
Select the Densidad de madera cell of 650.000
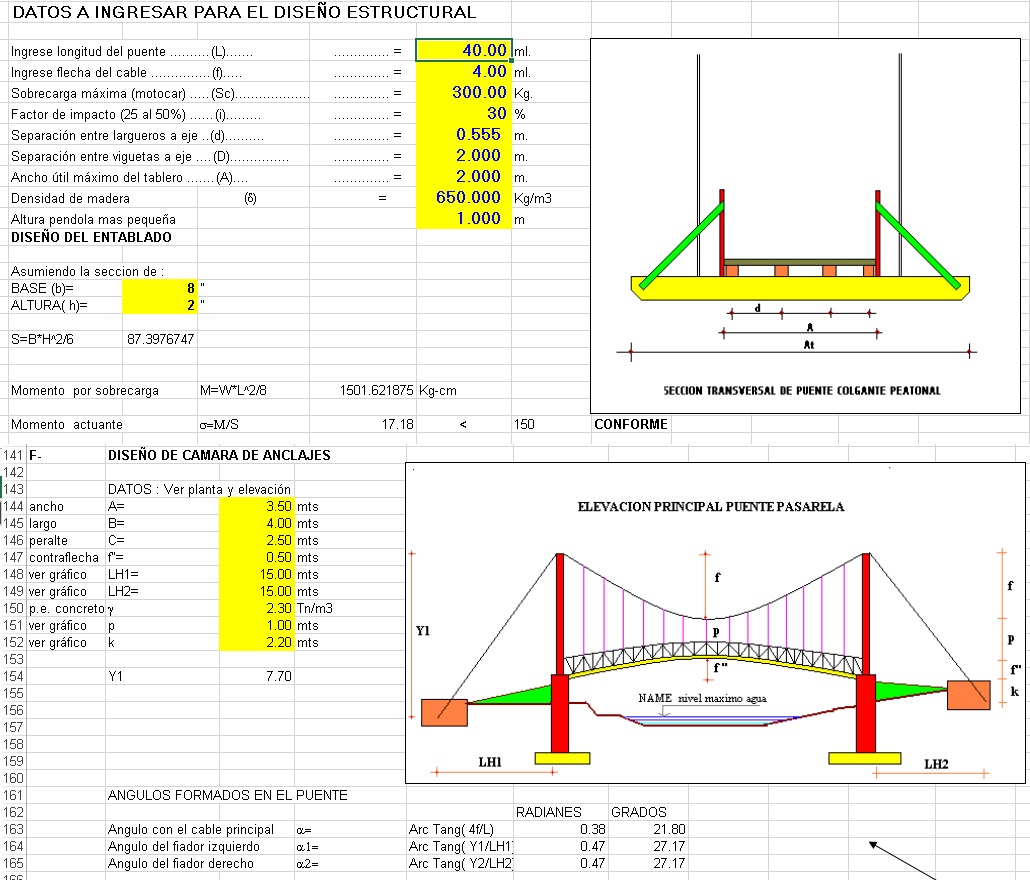coord(462,198)
